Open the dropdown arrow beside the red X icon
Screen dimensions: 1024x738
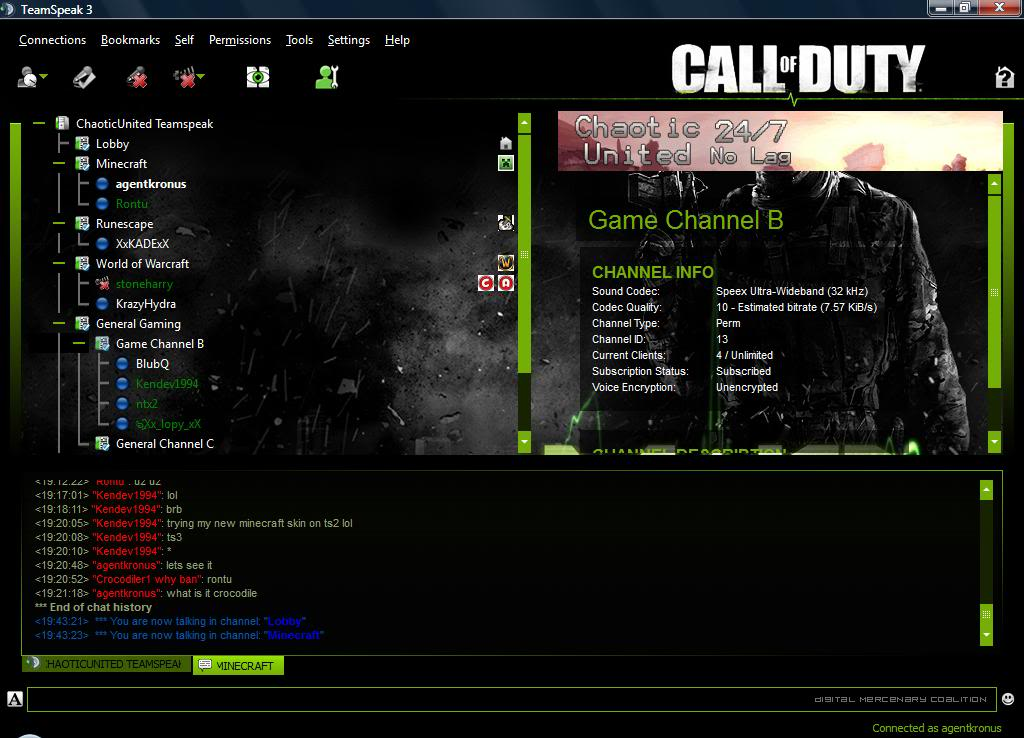click(201, 77)
